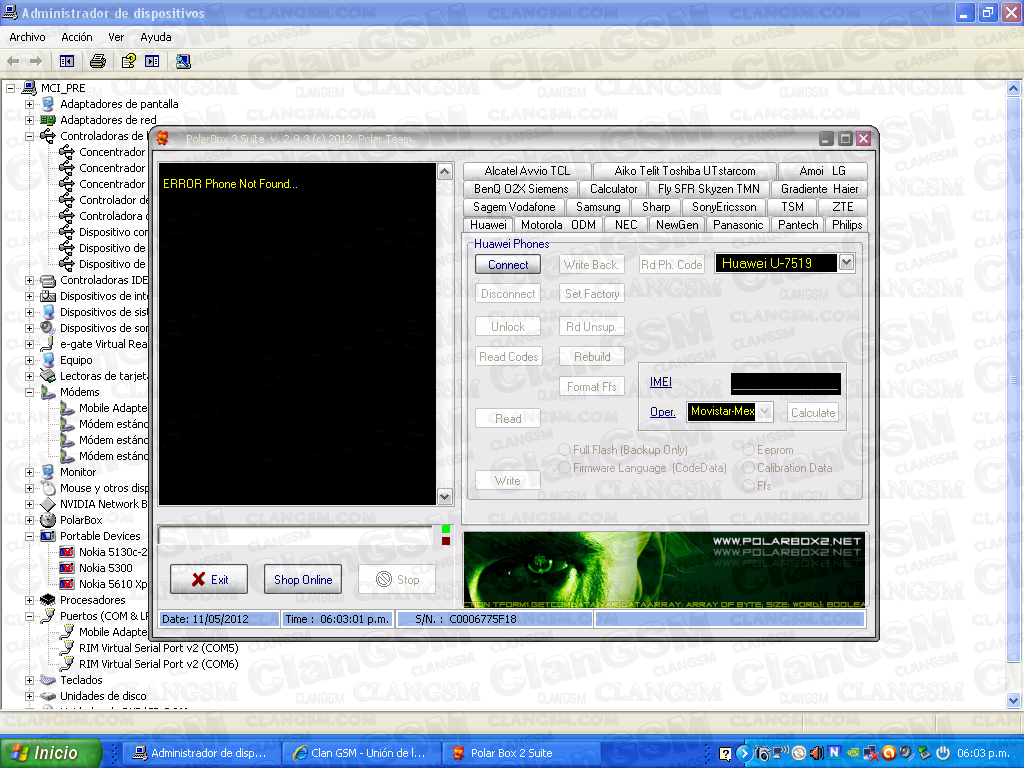Click the scan for hardware changes icon
Image resolution: width=1024 pixels, height=768 pixels.
click(x=184, y=61)
